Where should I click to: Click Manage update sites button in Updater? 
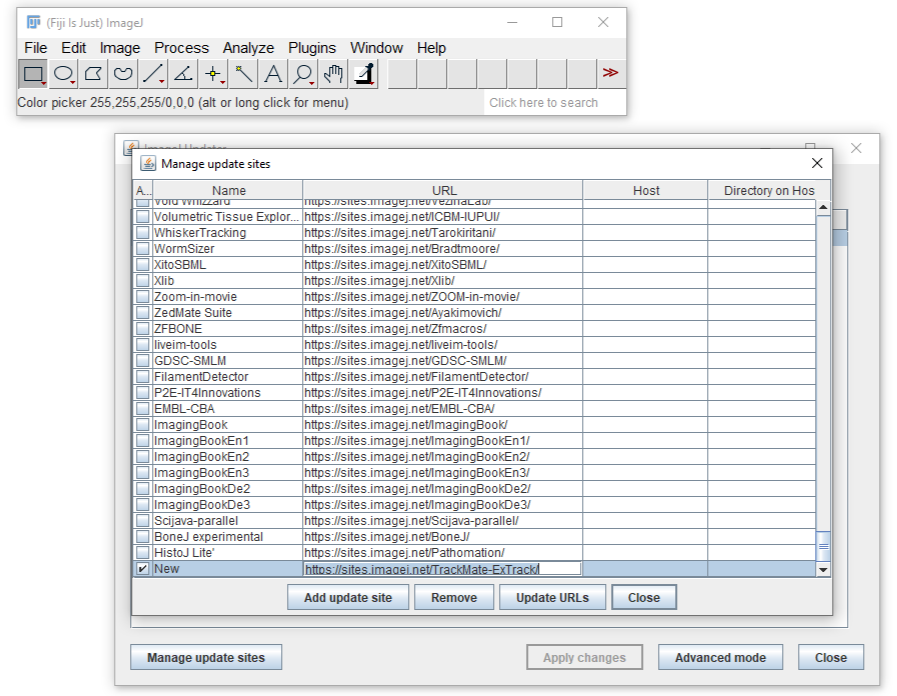coord(206,658)
